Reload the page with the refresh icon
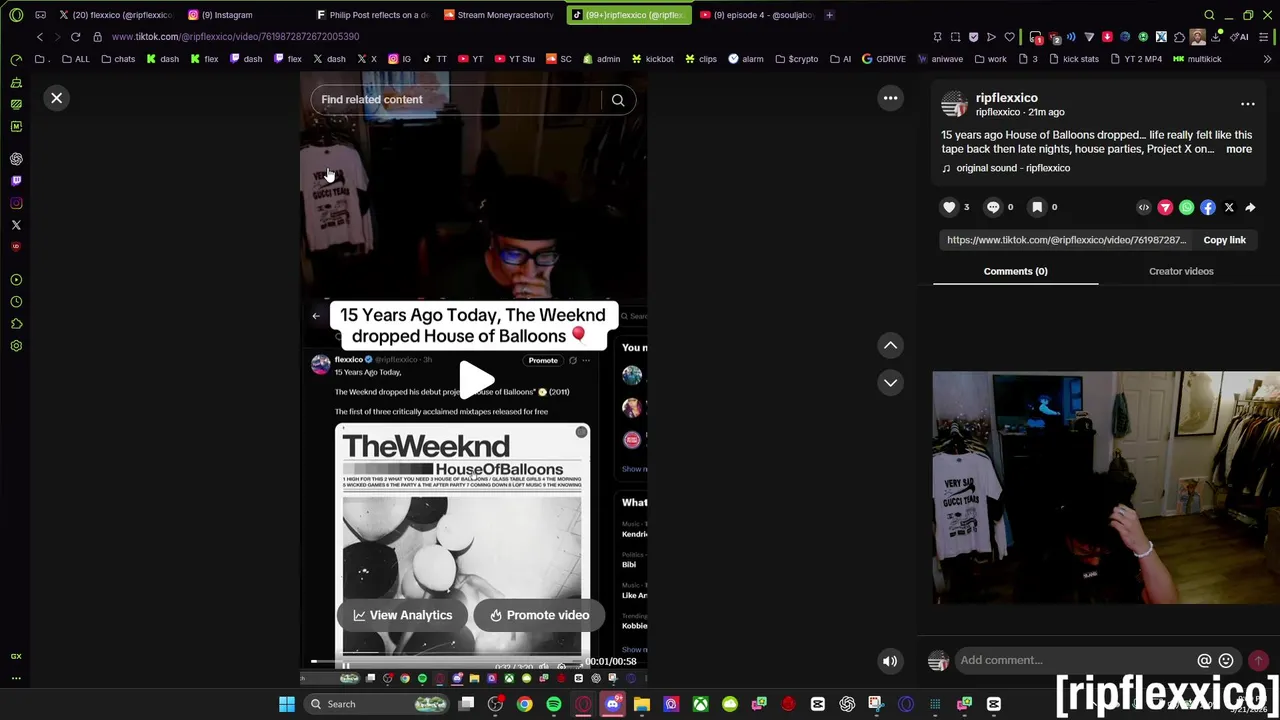The width and height of the screenshot is (1280, 720). coord(75,37)
